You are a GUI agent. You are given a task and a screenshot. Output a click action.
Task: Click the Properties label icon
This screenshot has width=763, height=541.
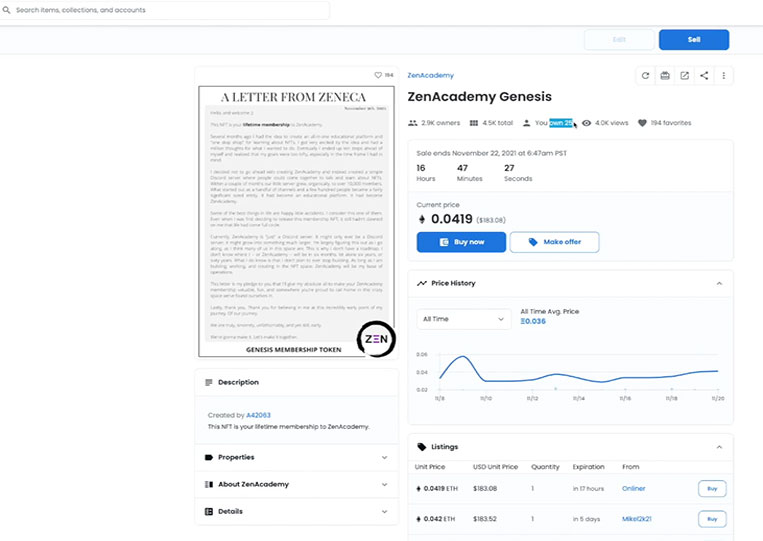pyautogui.click(x=209, y=457)
